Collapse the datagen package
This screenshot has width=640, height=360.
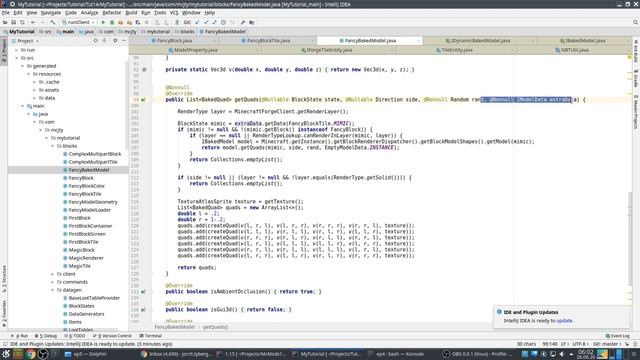[53, 290]
